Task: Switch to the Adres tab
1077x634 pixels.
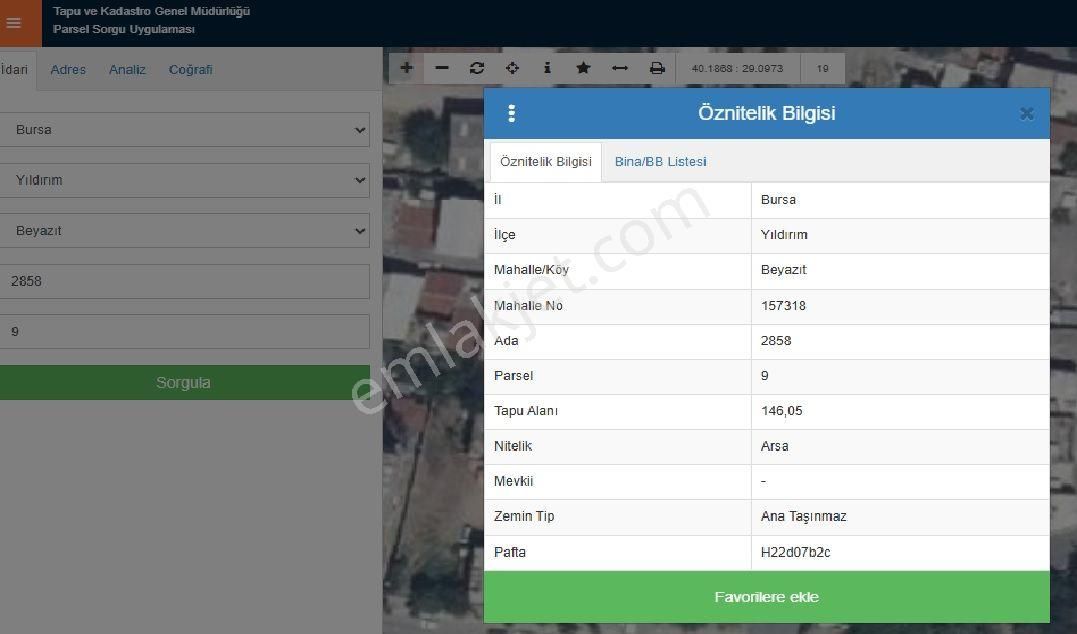Action: [67, 70]
